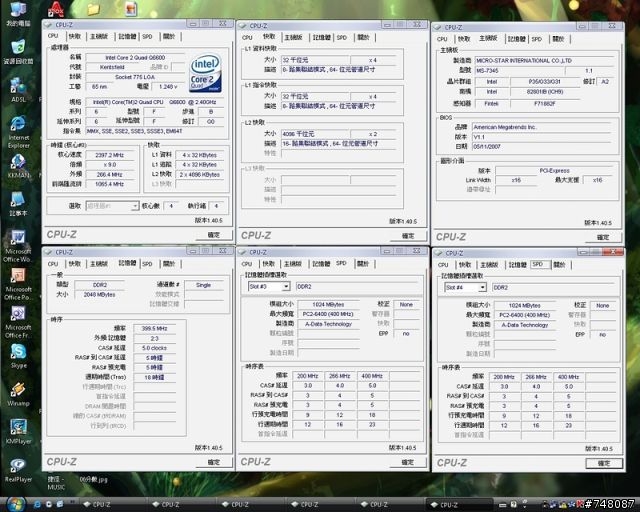Click the L2 size field 4096 千位元
Viewport: 640px width, 512px height.
click(x=315, y=134)
